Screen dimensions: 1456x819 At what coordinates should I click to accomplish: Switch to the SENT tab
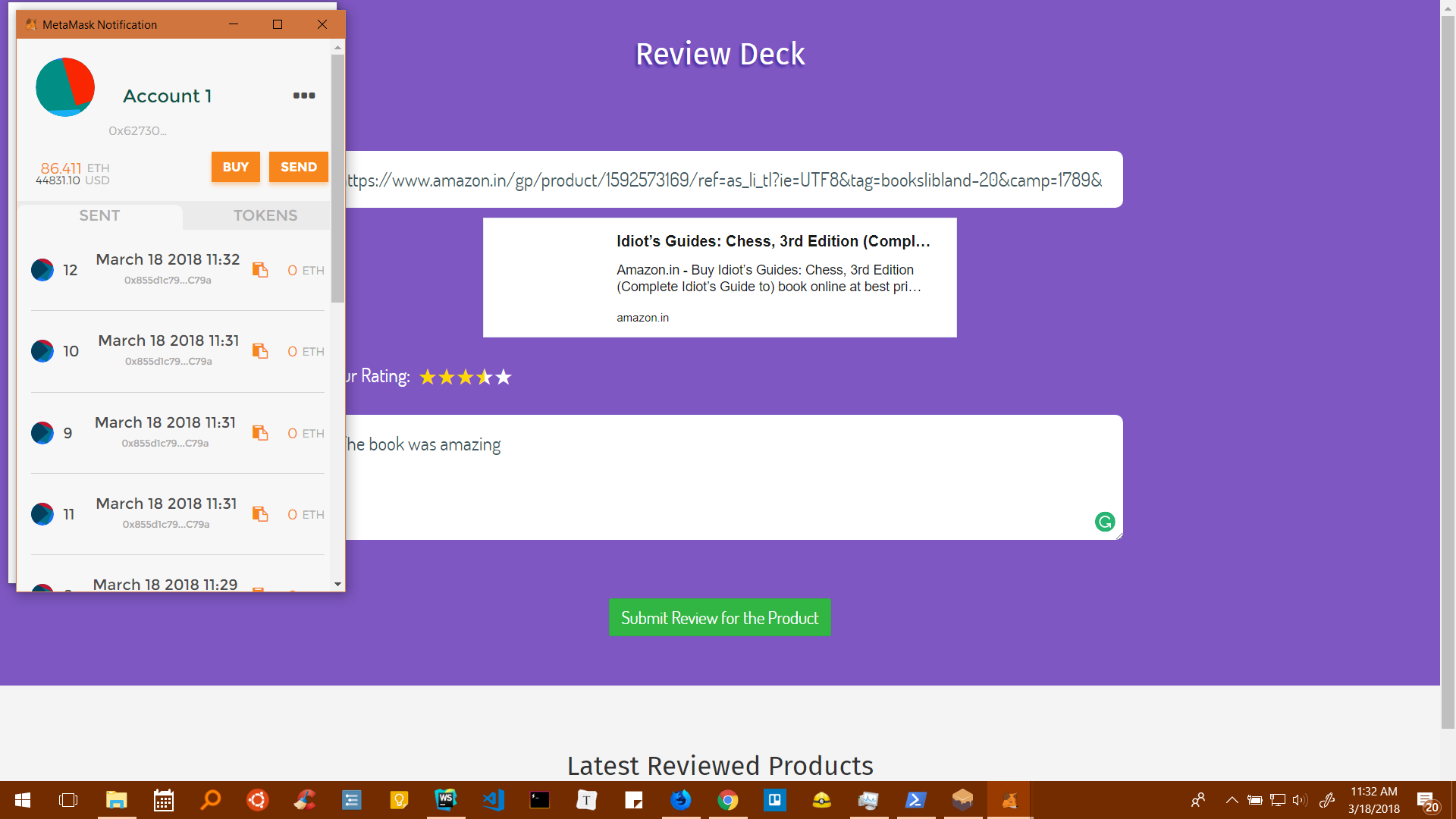99,215
